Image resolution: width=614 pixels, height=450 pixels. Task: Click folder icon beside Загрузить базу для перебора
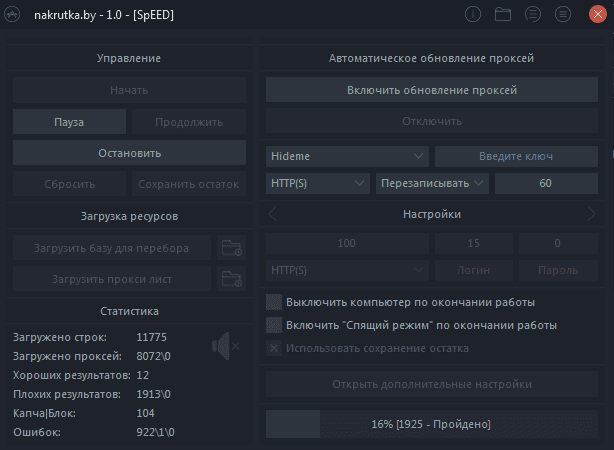click(x=231, y=248)
